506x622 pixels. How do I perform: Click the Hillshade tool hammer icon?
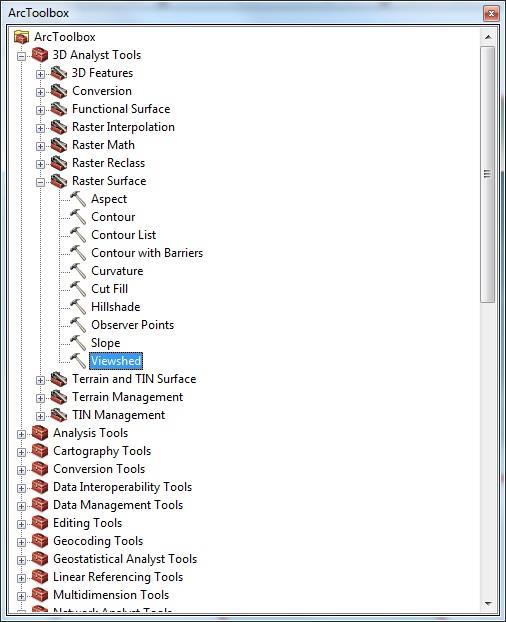point(78,307)
